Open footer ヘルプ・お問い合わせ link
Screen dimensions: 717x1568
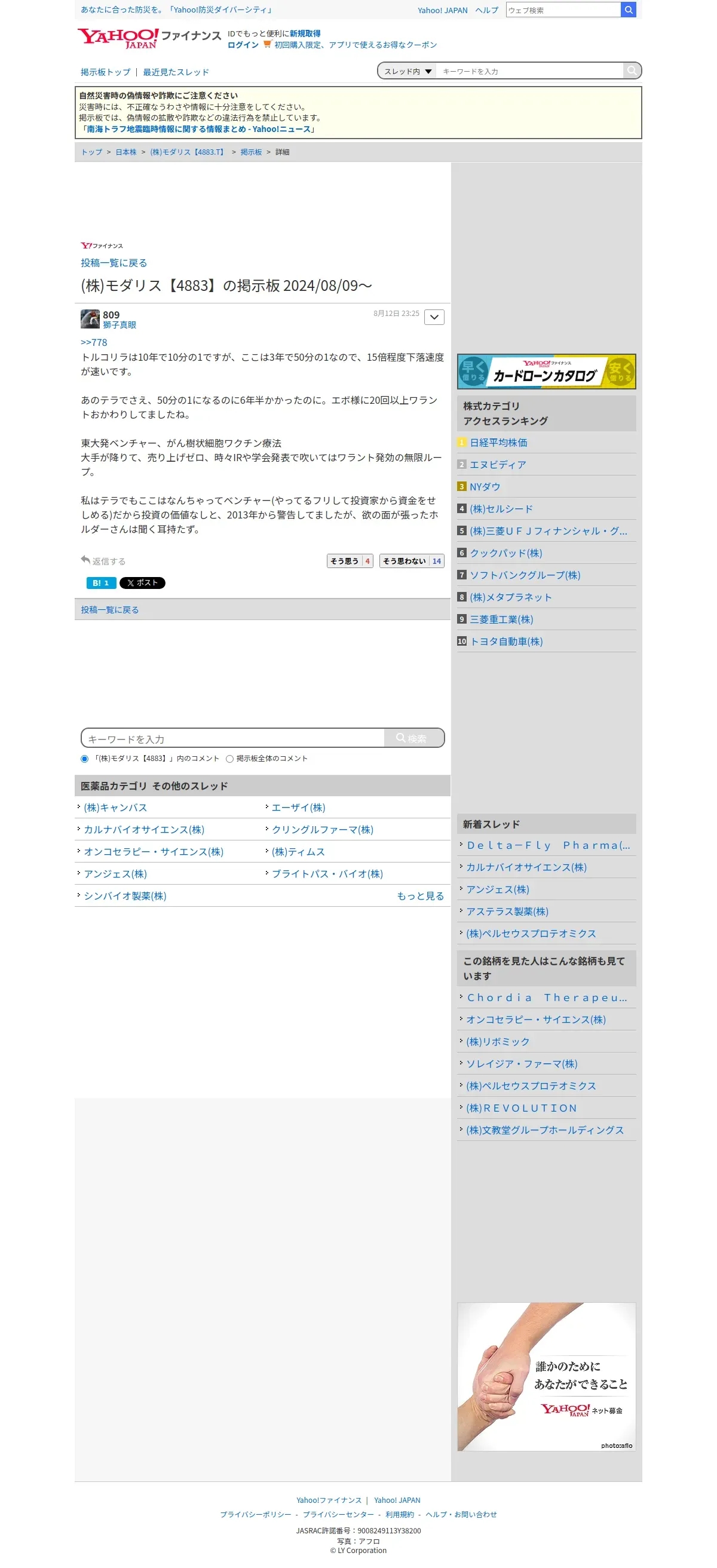tap(461, 1514)
